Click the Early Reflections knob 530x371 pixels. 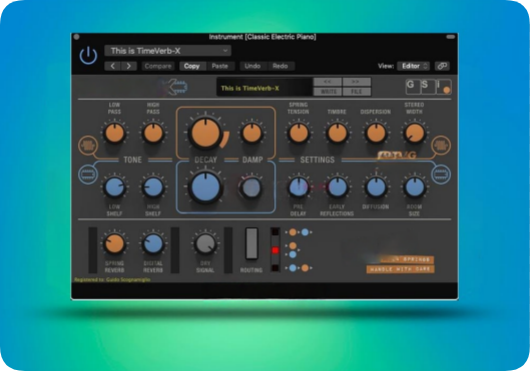[337, 187]
